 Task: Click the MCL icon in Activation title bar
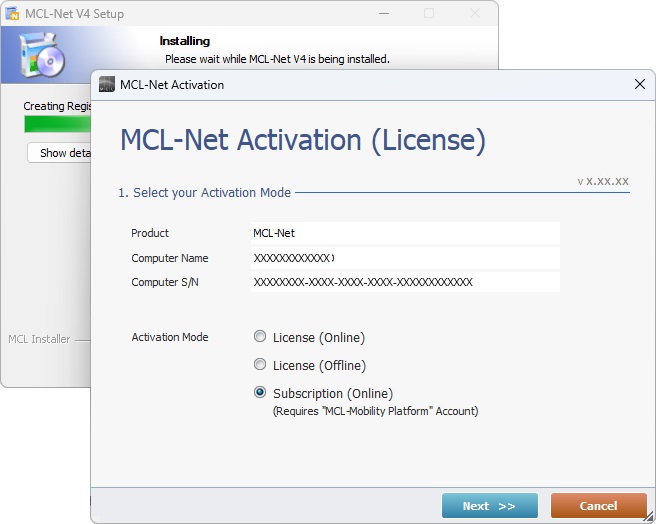[107, 84]
